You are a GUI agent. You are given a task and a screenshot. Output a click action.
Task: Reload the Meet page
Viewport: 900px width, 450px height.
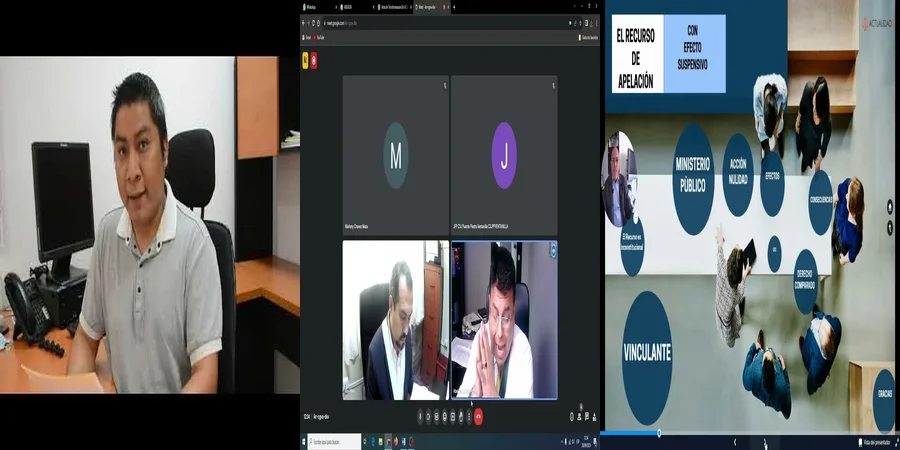point(313,23)
